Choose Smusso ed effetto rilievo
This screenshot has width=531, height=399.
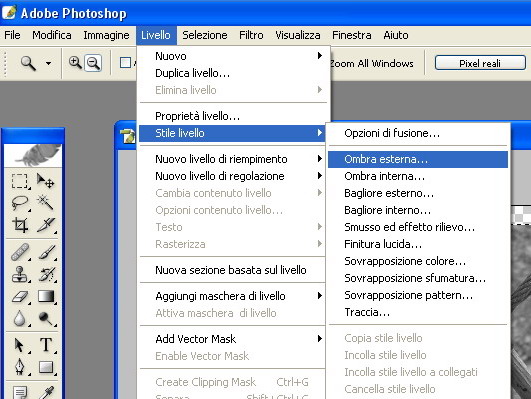[418, 227]
